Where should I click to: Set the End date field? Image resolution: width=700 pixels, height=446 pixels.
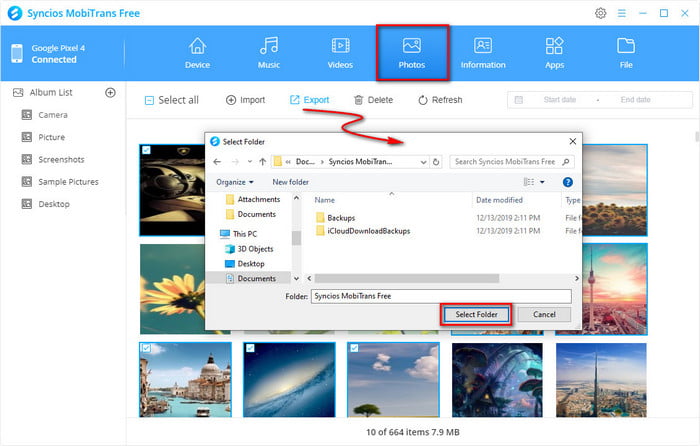[635, 100]
